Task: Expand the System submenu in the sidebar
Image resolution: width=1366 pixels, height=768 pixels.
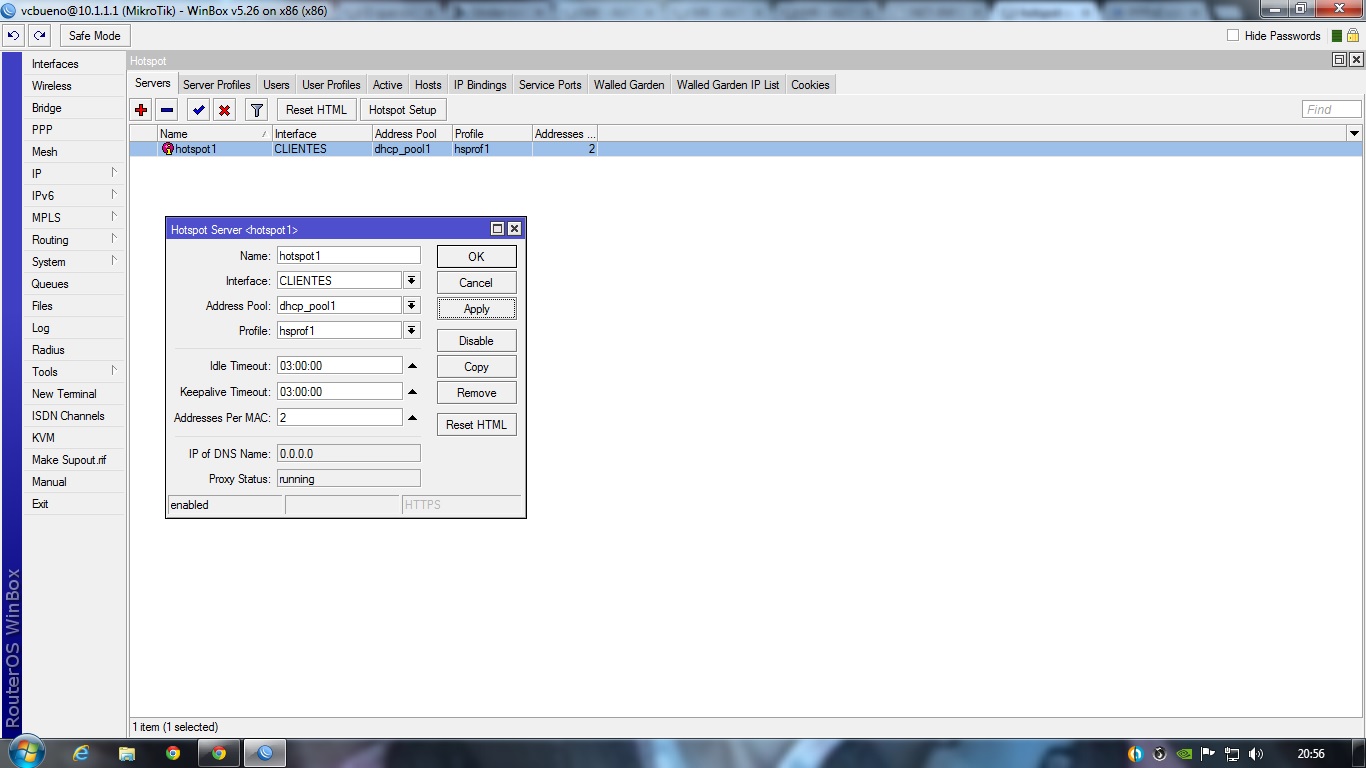Action: point(74,262)
